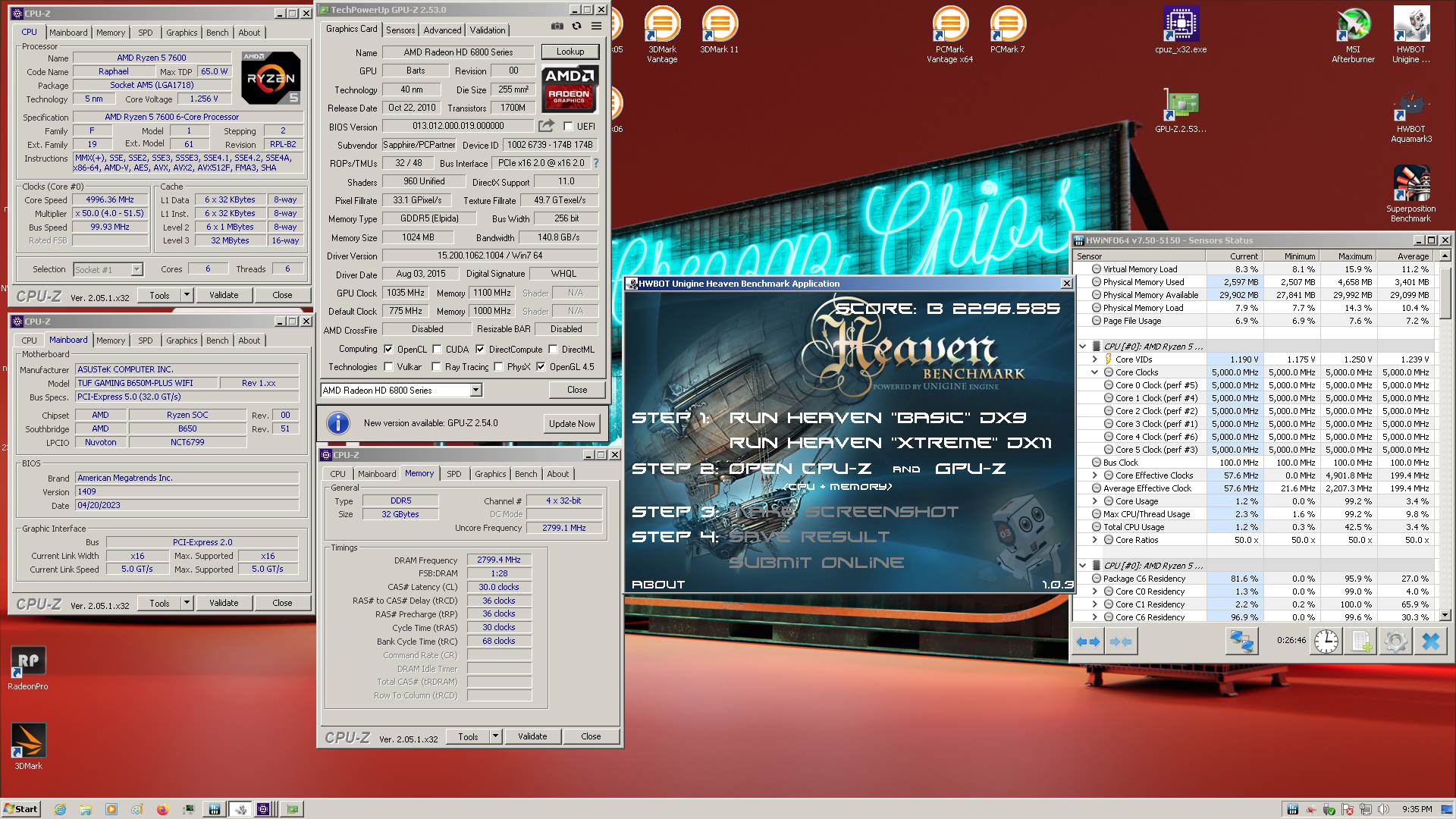Toggle the Vulkan checkbox
1456x819 pixels.
[388, 367]
